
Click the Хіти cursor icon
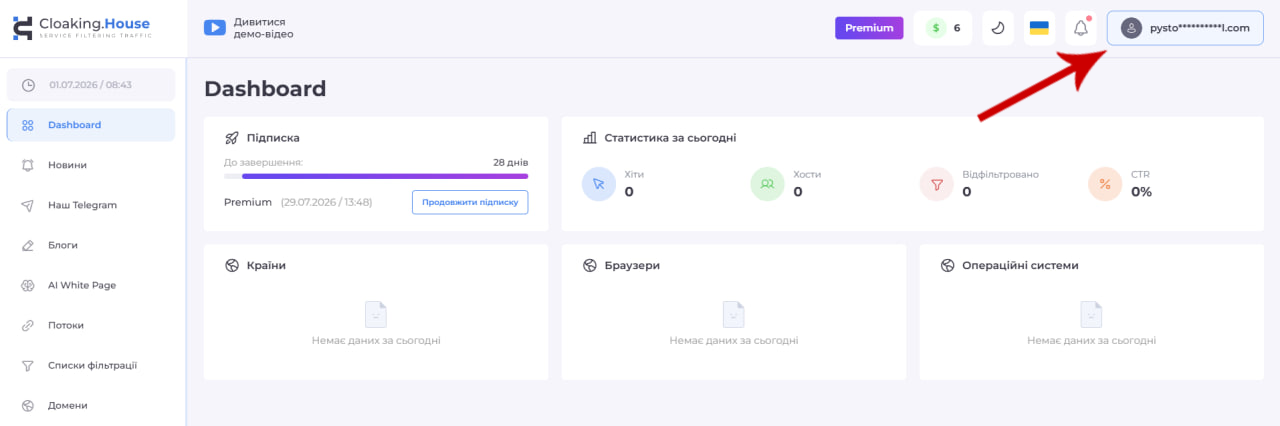click(599, 184)
